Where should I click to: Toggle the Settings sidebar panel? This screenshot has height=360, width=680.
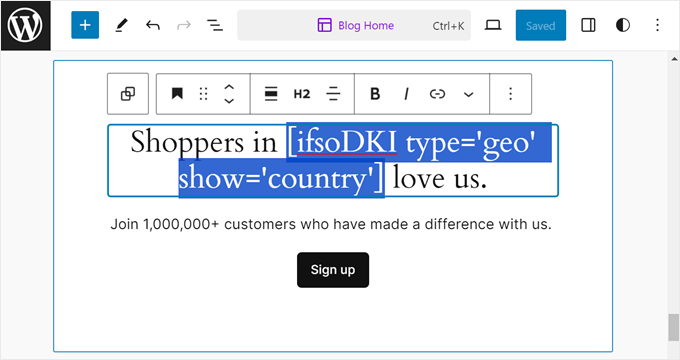click(588, 26)
